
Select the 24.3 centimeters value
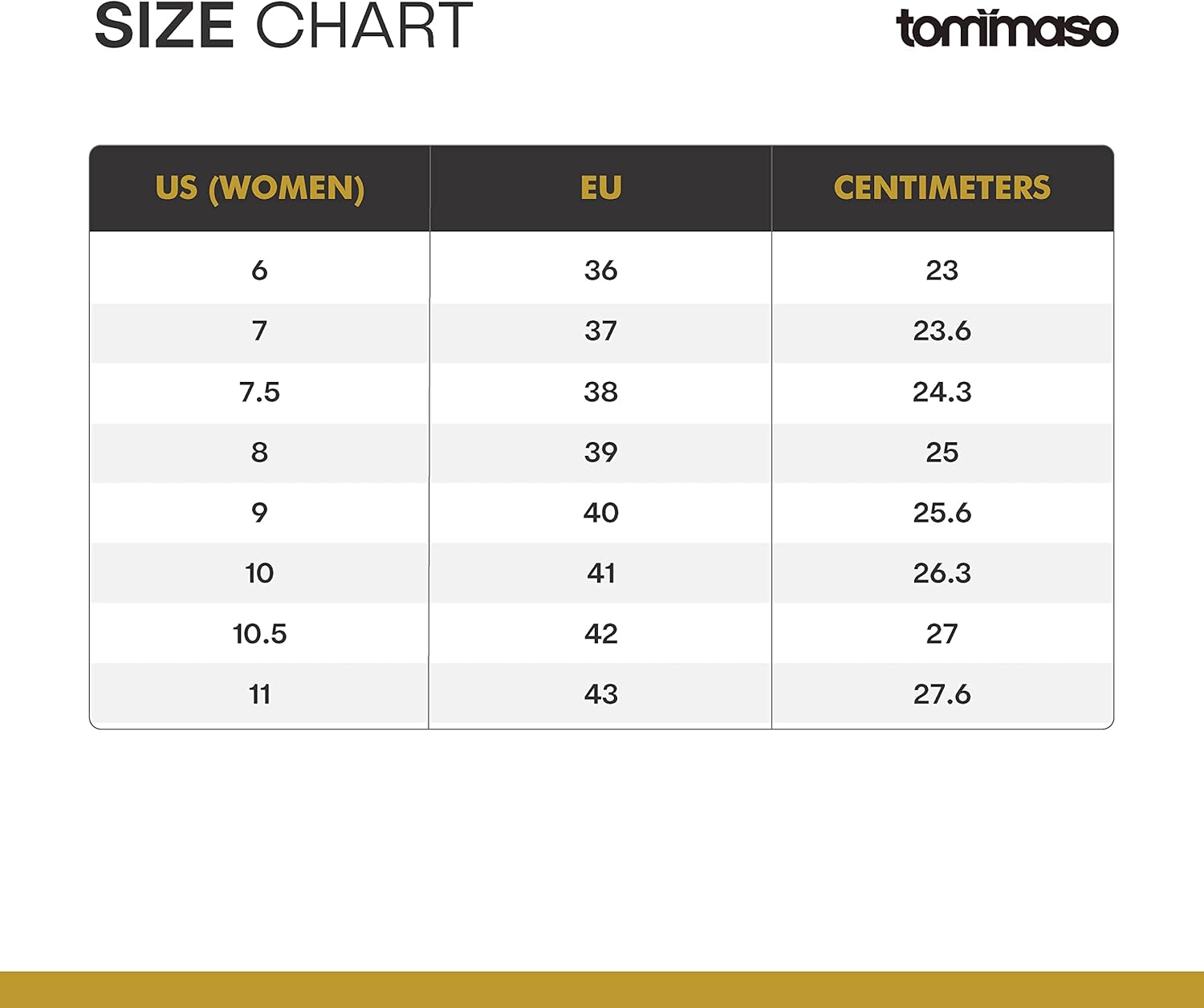pos(942,392)
